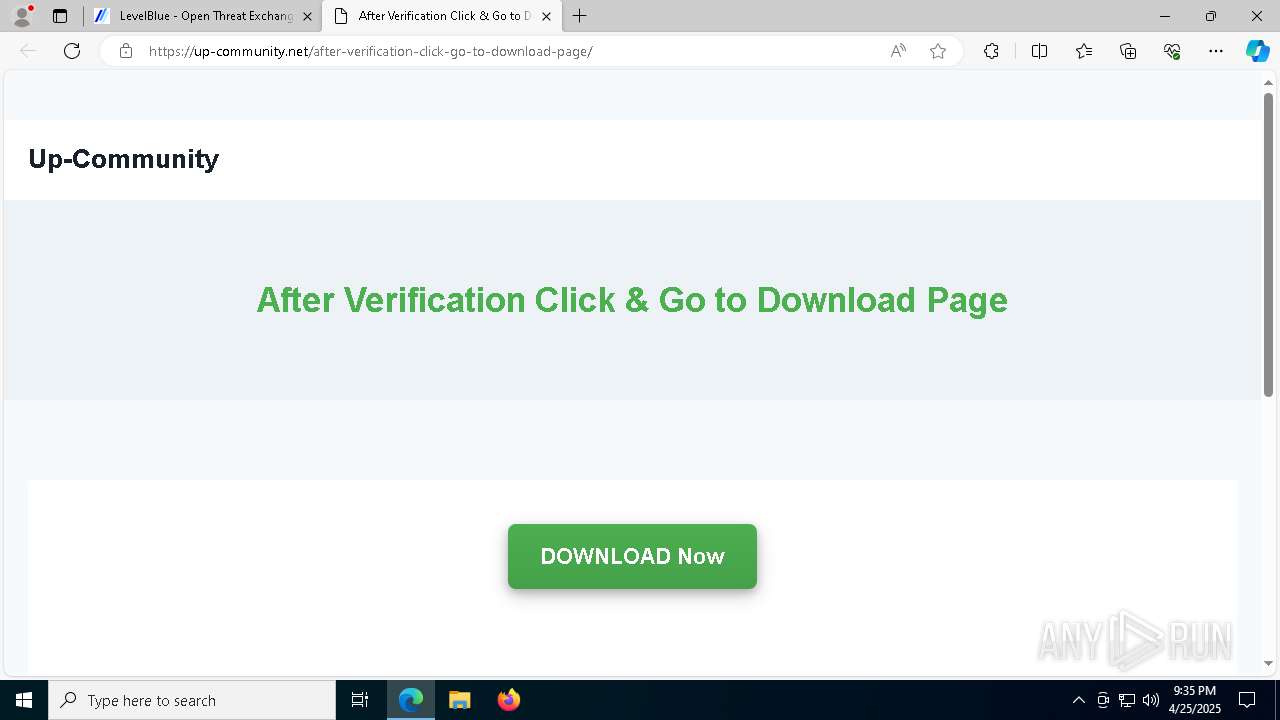Focus the address bar URL
1280x720 pixels.
point(371,51)
